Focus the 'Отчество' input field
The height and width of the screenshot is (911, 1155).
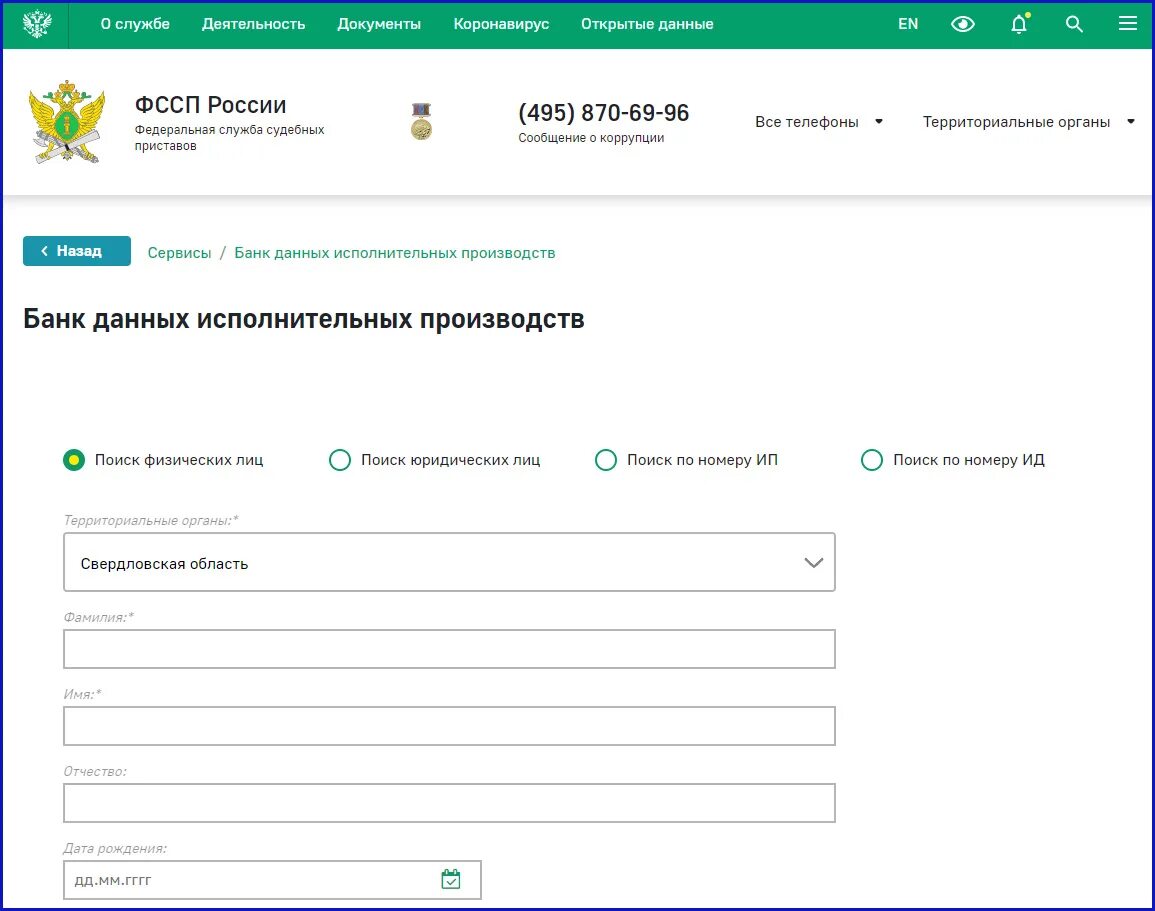click(449, 803)
